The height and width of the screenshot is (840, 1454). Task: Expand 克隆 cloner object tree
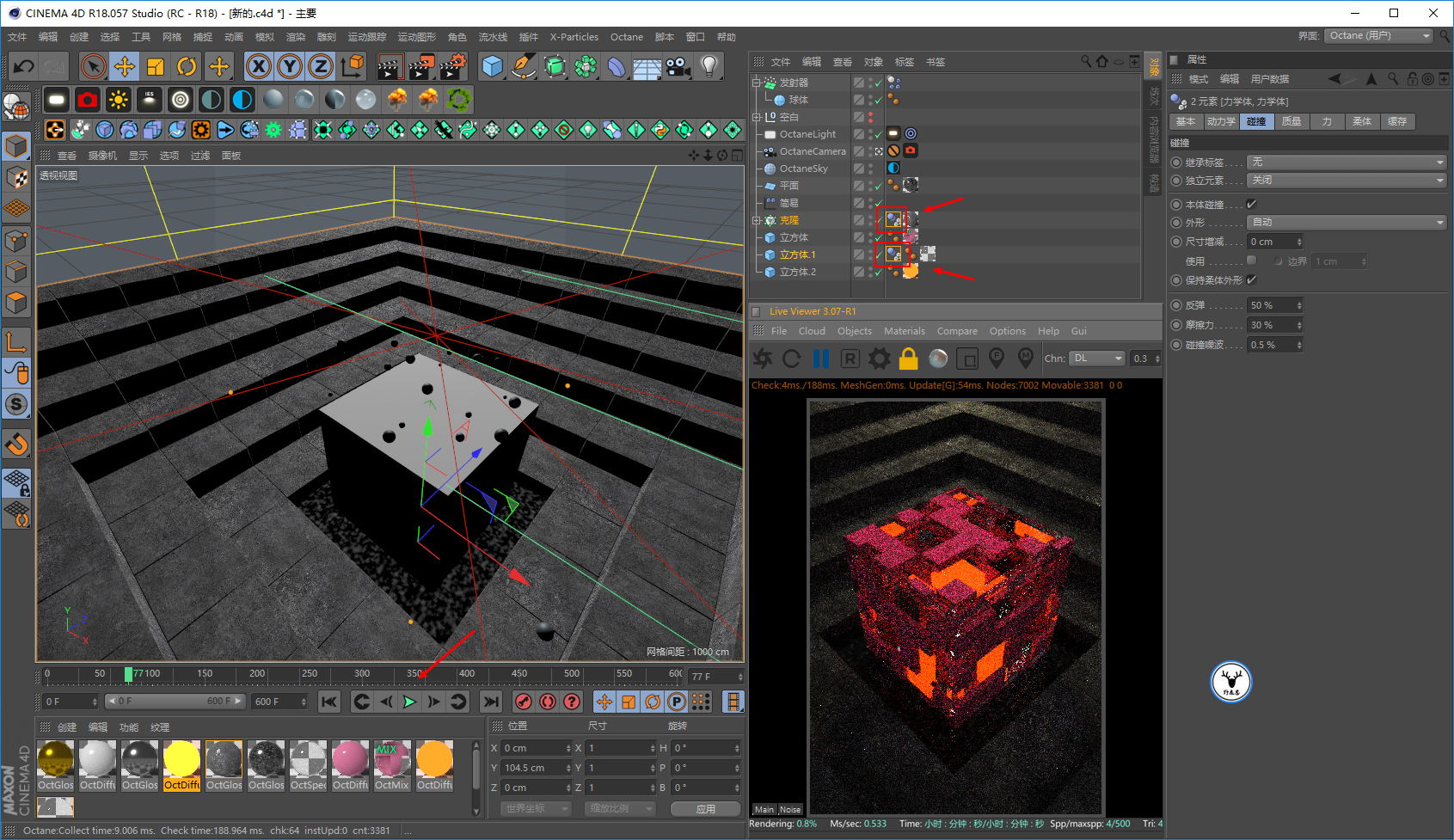[x=757, y=220]
